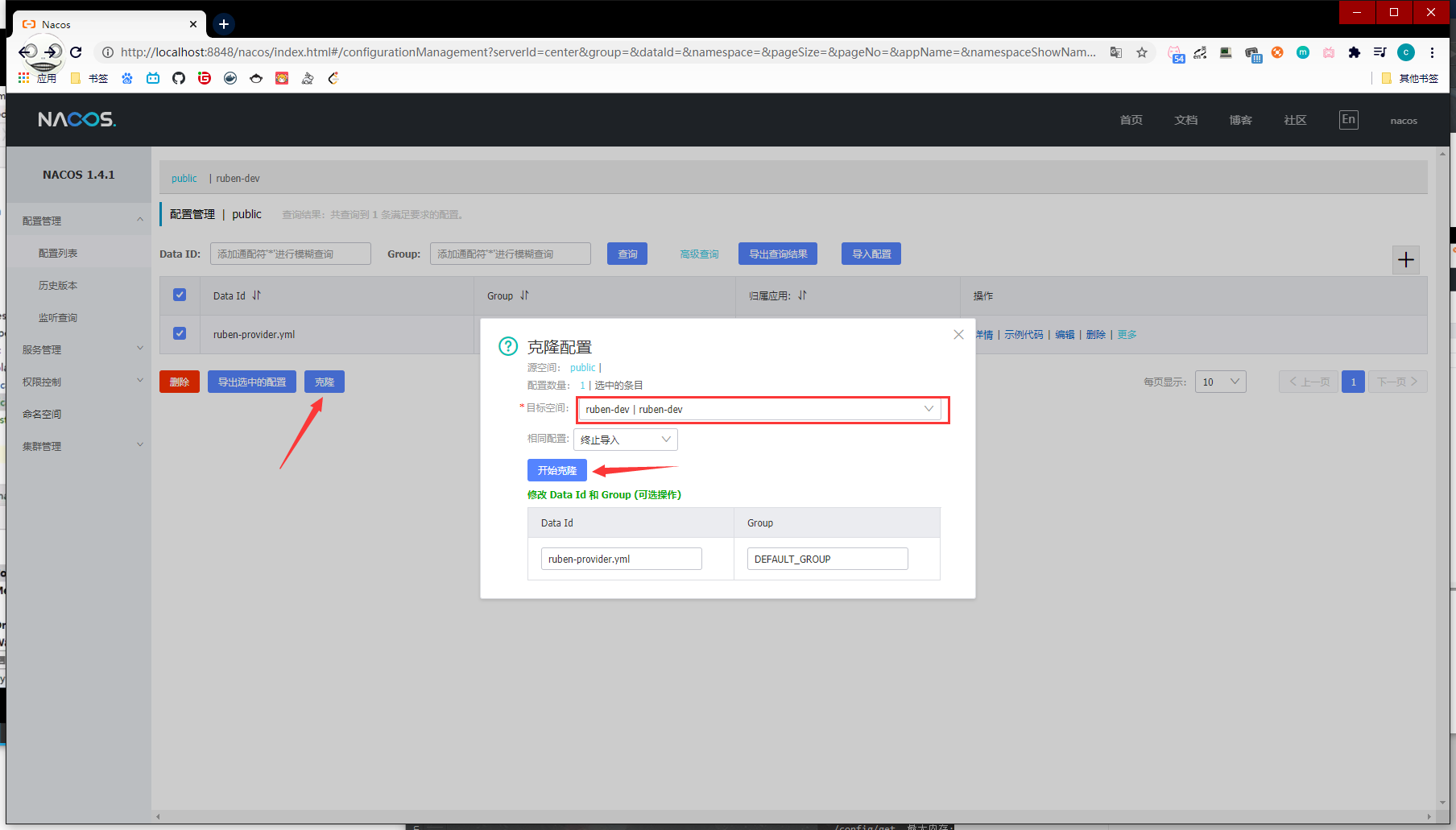Click the 高级查询 link

(699, 254)
